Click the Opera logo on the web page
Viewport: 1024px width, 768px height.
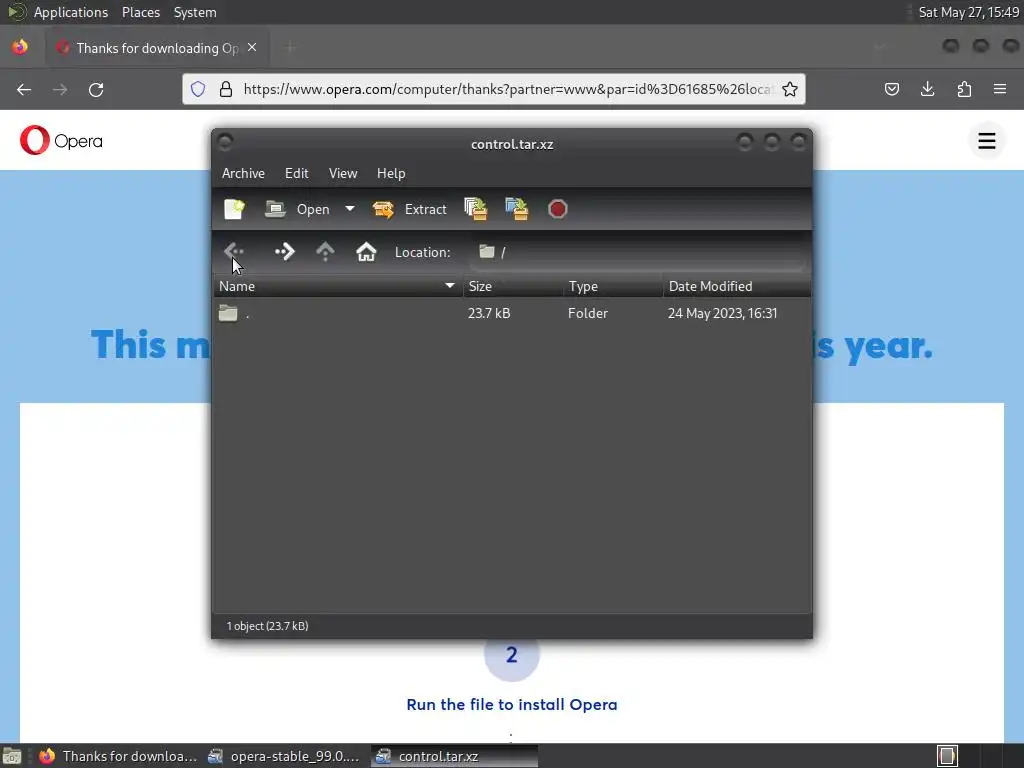tap(61, 140)
